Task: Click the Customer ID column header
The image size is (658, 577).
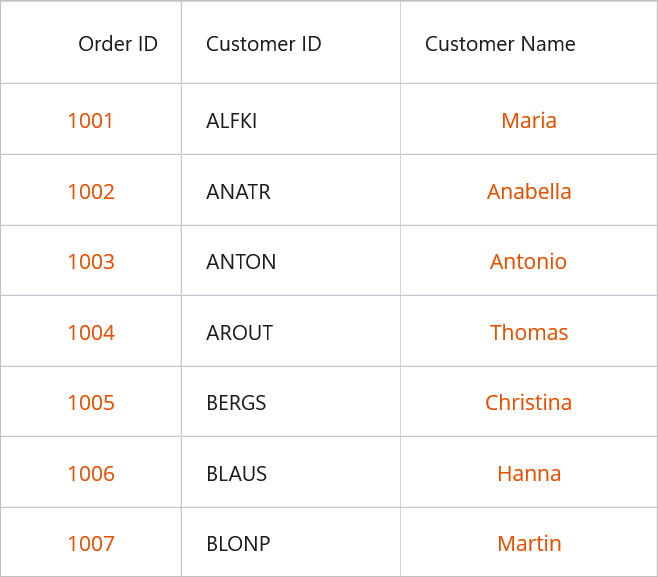Action: pyautogui.click(x=264, y=44)
